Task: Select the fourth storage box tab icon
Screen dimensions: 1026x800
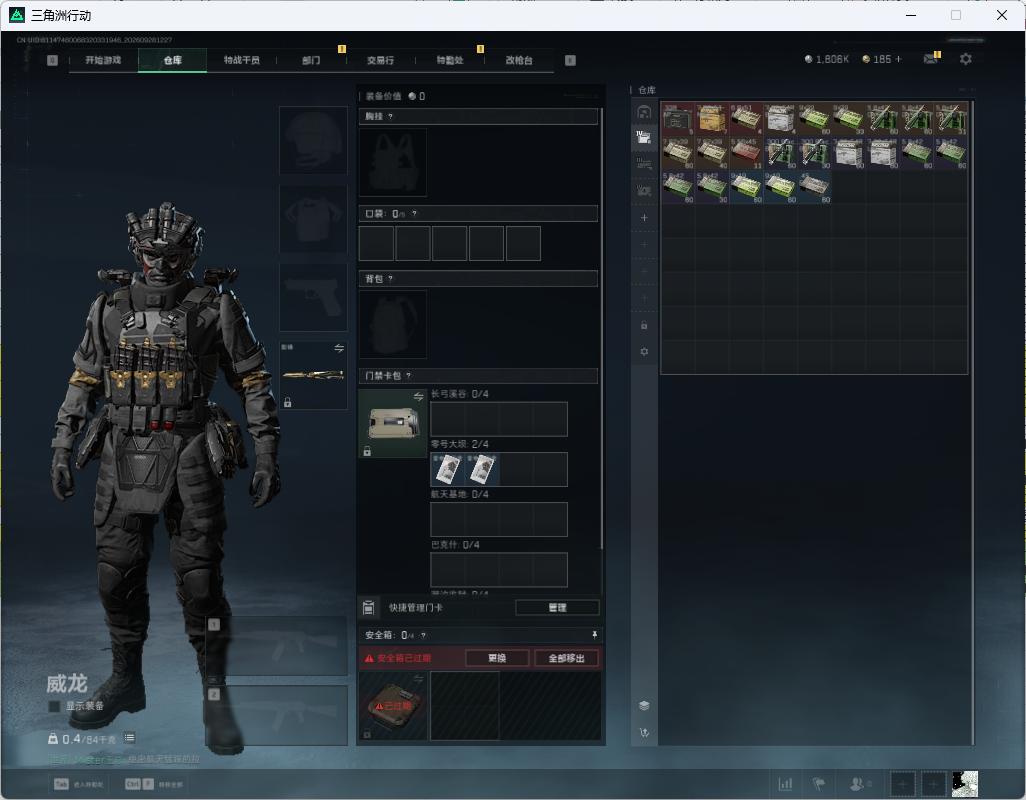Action: [644, 190]
